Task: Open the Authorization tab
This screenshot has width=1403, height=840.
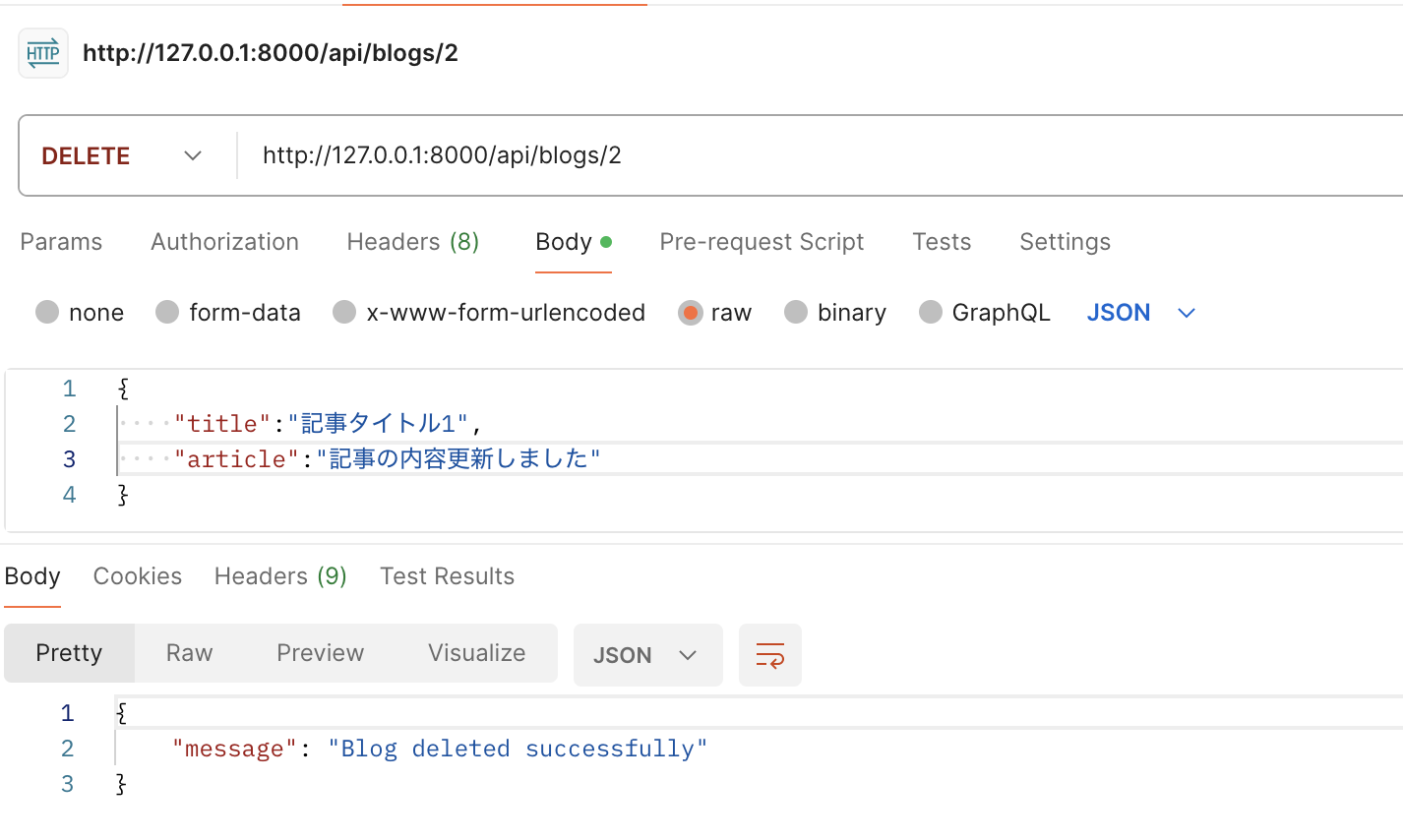Action: coord(224,242)
